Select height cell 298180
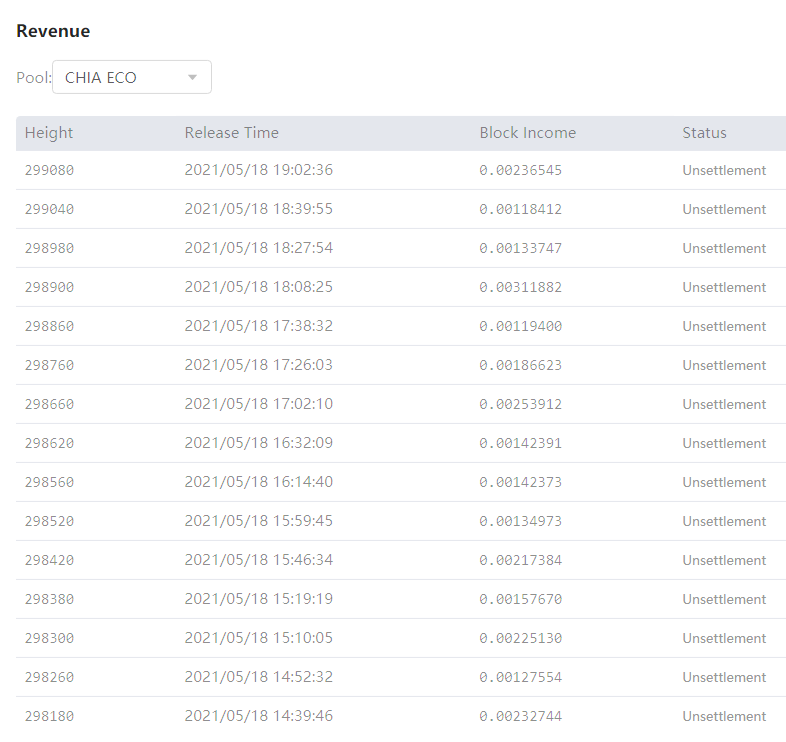Viewport: 786px width, 742px height. pyautogui.click(x=50, y=716)
